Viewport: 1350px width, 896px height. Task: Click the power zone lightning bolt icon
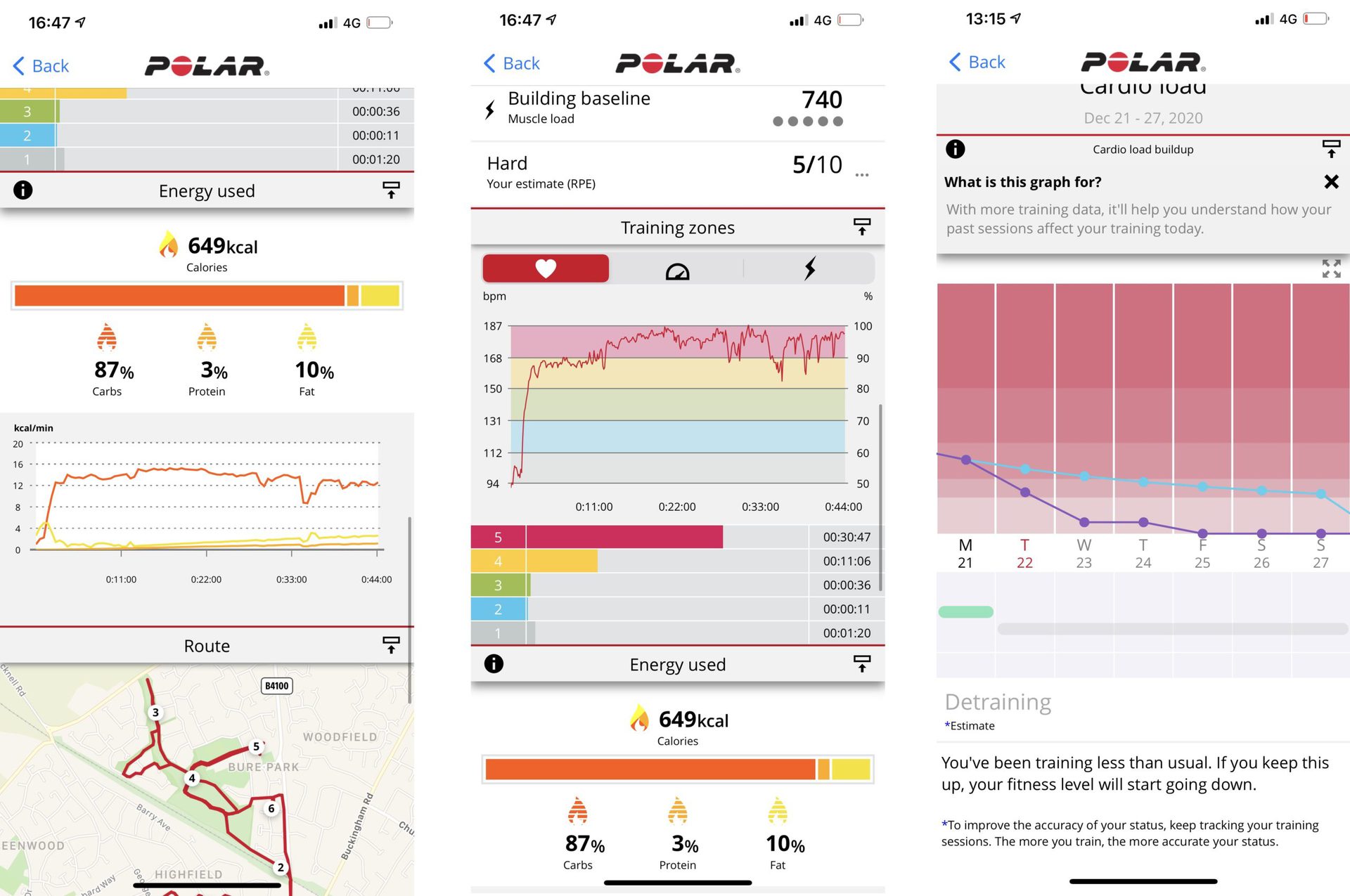click(807, 268)
